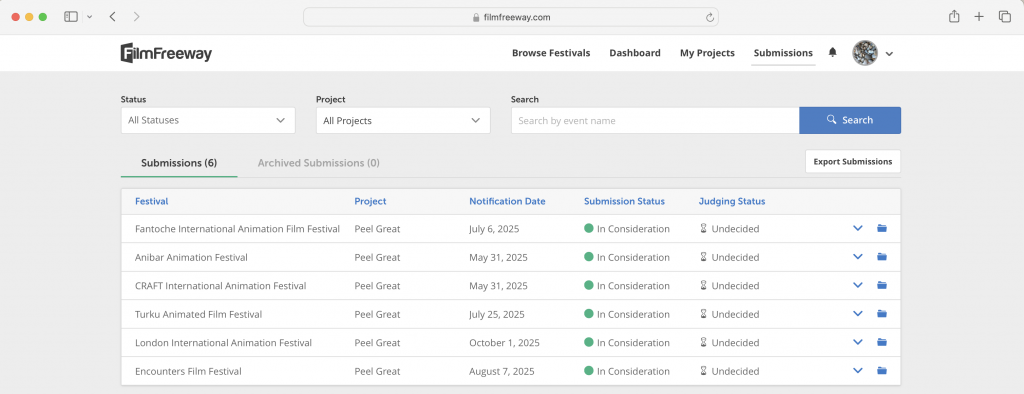The image size is (1024, 394).
Task: Click the July 25, 2025 notification date
Action: point(498,314)
